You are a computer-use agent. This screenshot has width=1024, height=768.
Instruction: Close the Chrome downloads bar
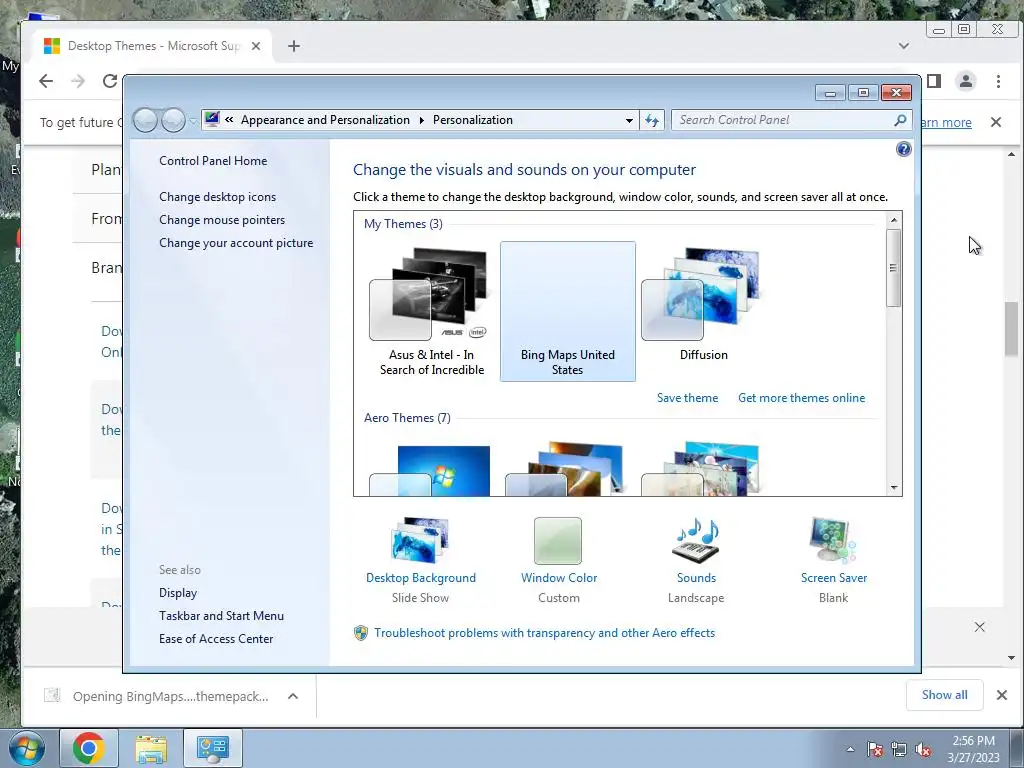tap(1002, 695)
